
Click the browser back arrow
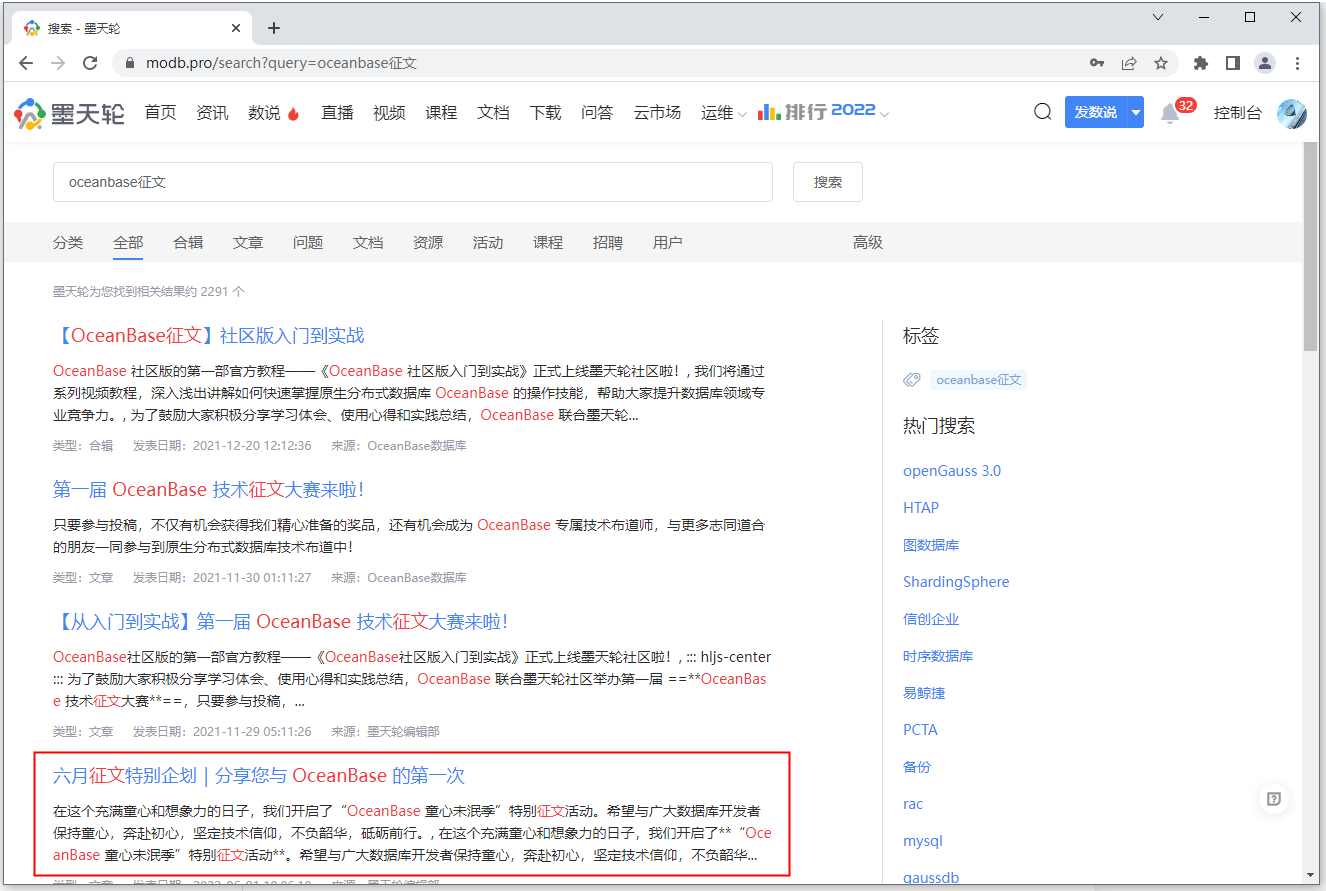point(26,63)
